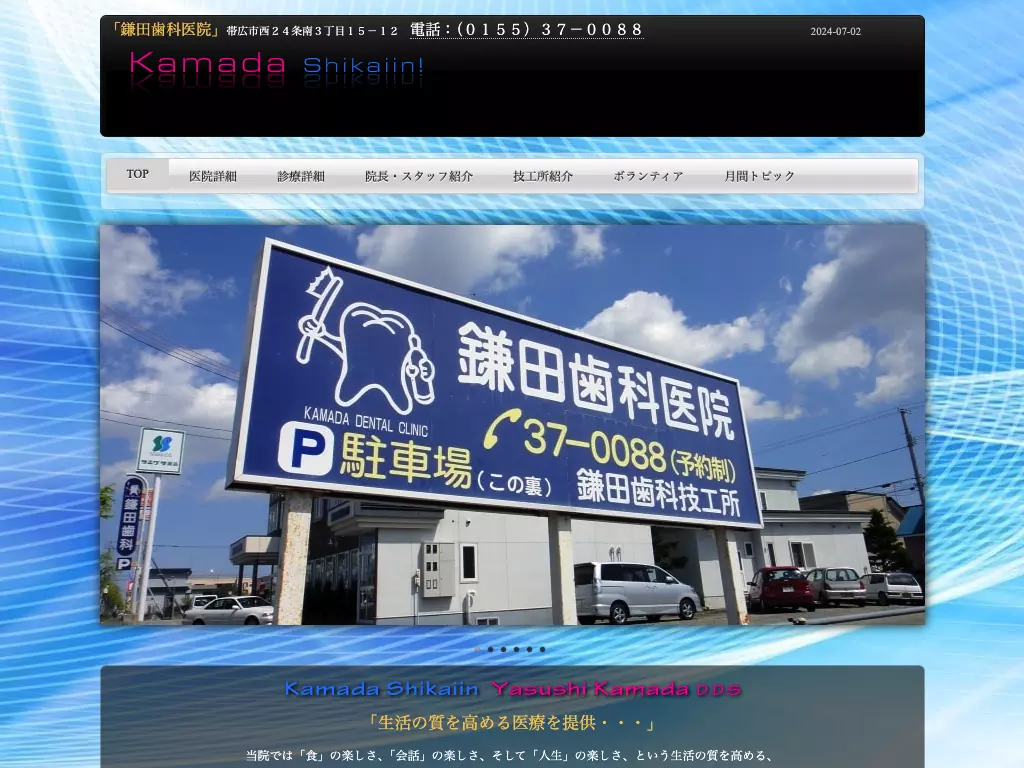
Task: Open 月間トピック from the navigation bar
Action: (760, 176)
